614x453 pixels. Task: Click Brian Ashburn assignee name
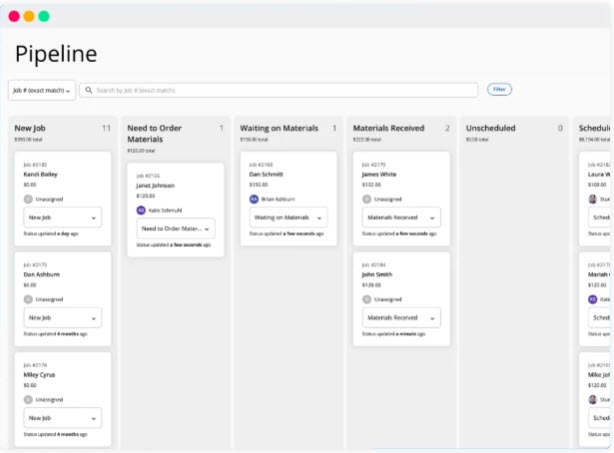pyautogui.click(x=278, y=199)
